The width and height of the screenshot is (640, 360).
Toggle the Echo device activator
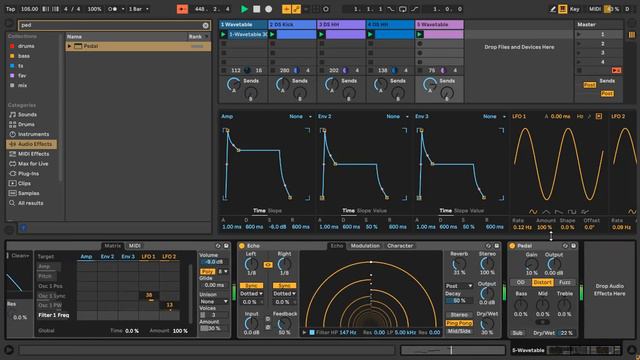(242, 246)
